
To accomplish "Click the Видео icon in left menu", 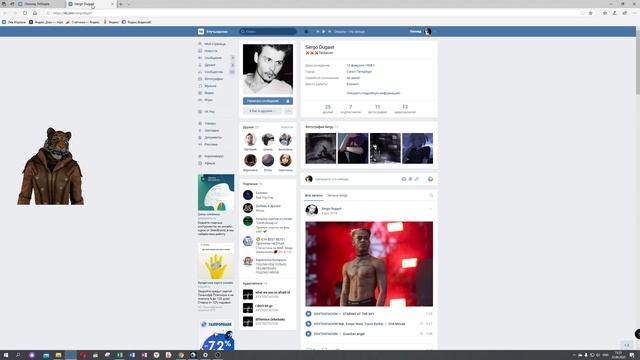I will click(200, 93).
